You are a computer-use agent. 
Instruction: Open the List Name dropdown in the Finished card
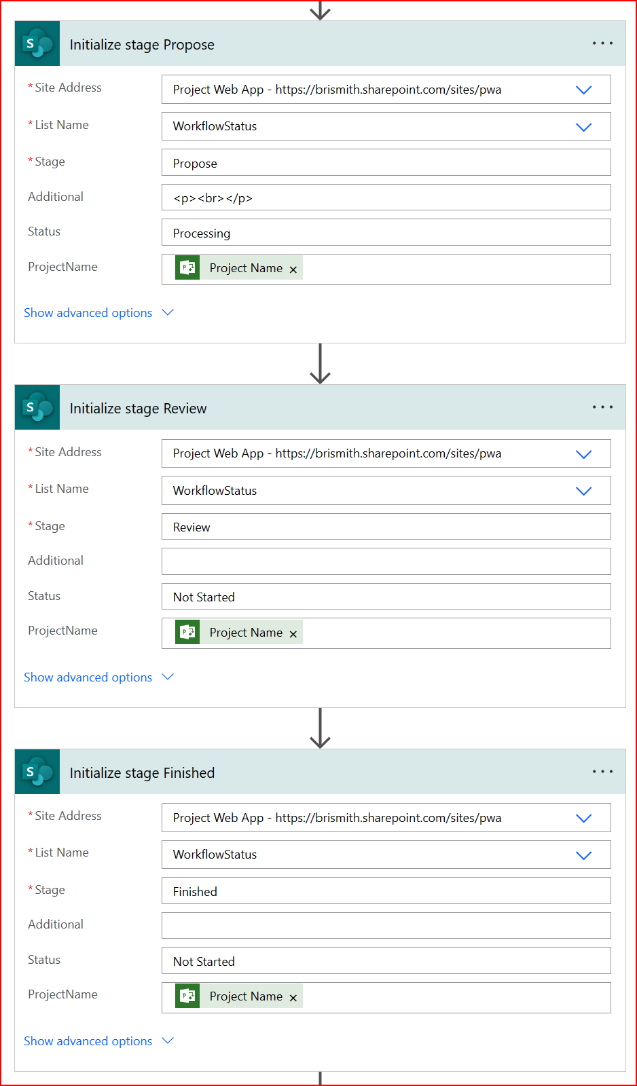584,855
